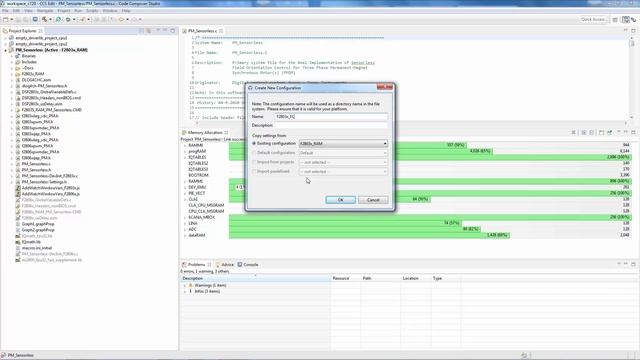Click the Graph1.graphProp file icon
640x360 pixels.
[x=18, y=224]
